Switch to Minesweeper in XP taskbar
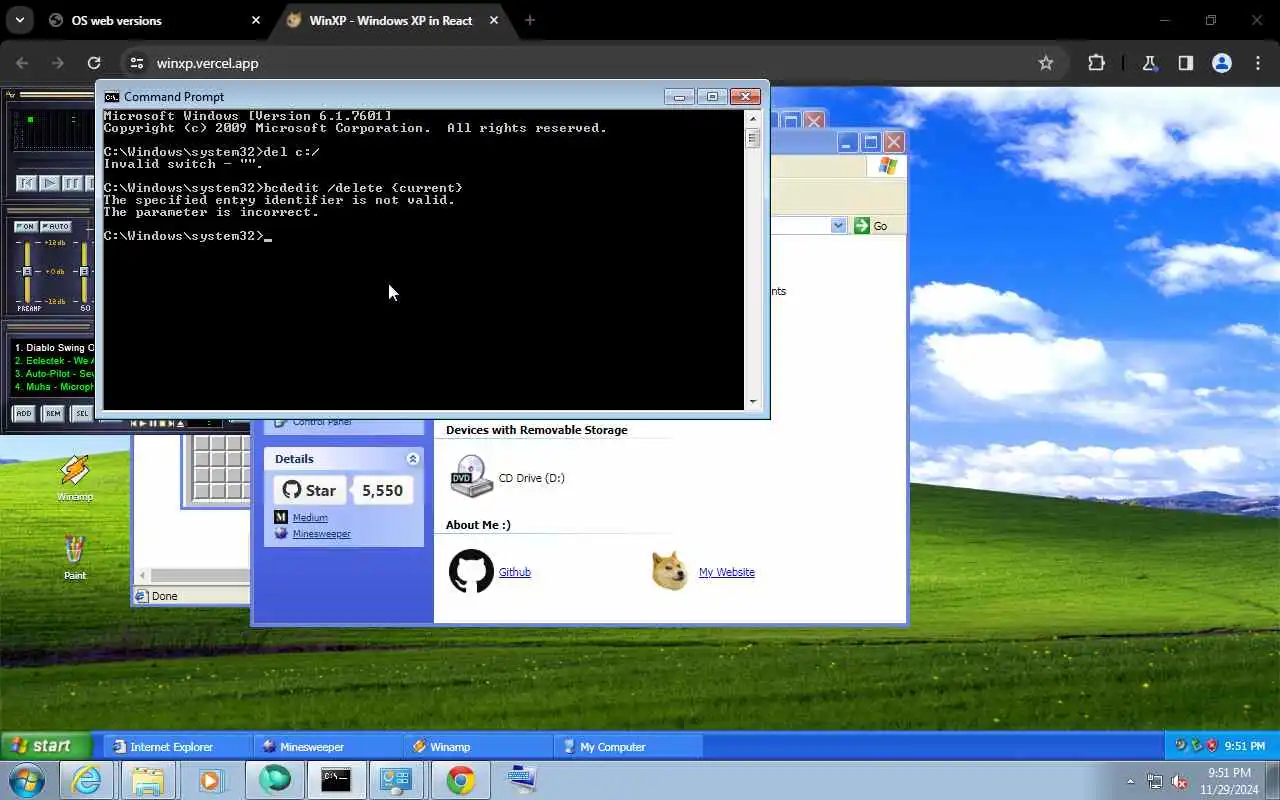The height and width of the screenshot is (800, 1280). click(327, 747)
